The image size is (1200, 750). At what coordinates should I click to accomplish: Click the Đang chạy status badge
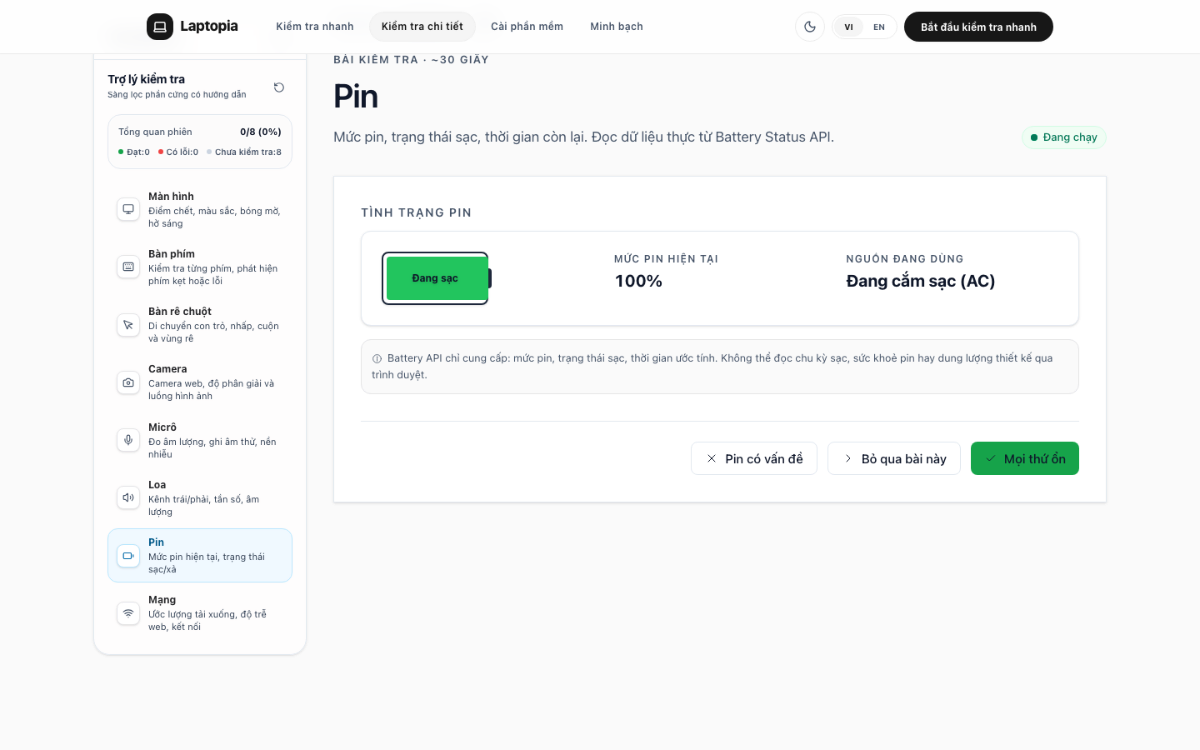pos(1064,137)
